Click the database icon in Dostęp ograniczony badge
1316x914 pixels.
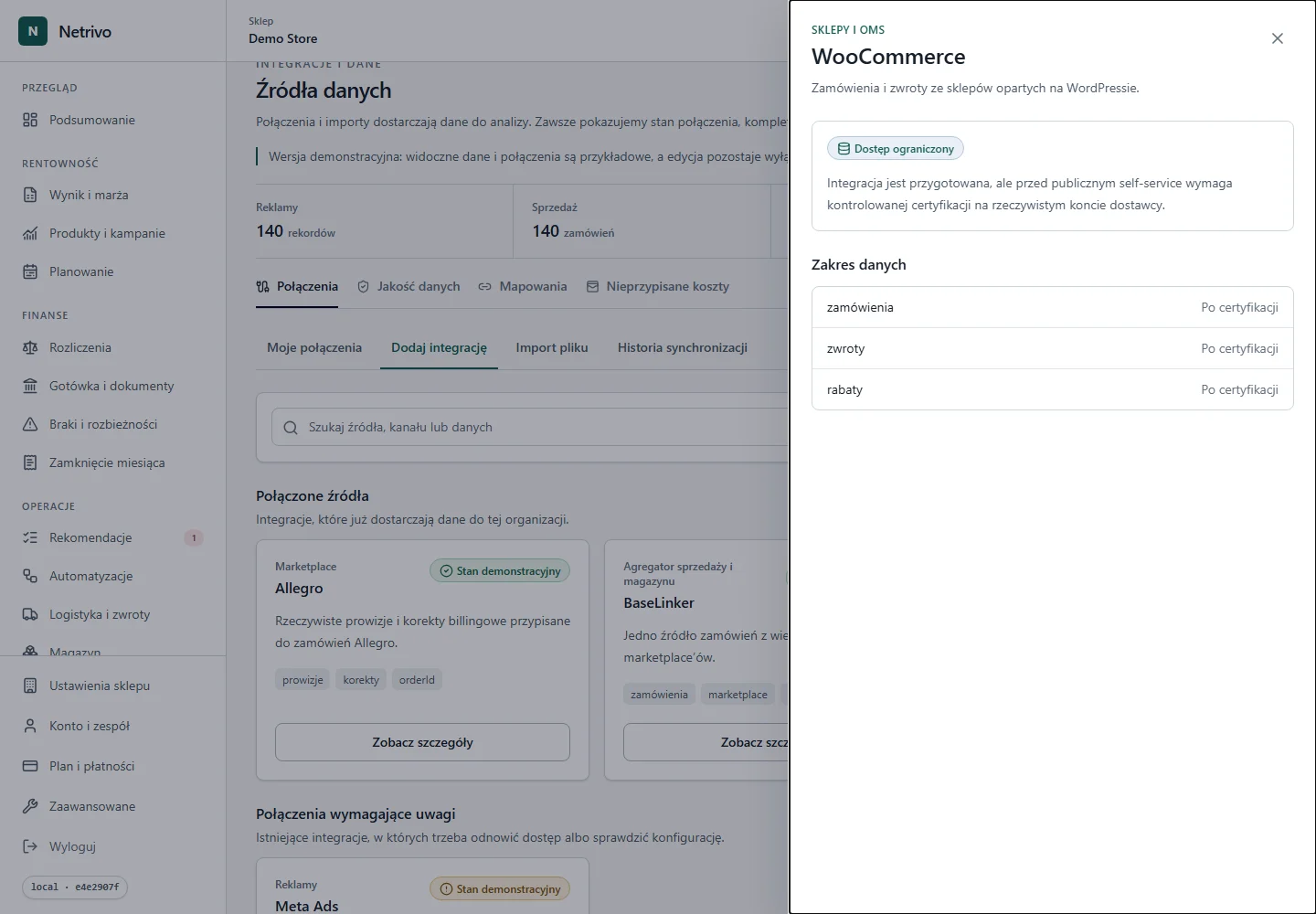coord(844,148)
